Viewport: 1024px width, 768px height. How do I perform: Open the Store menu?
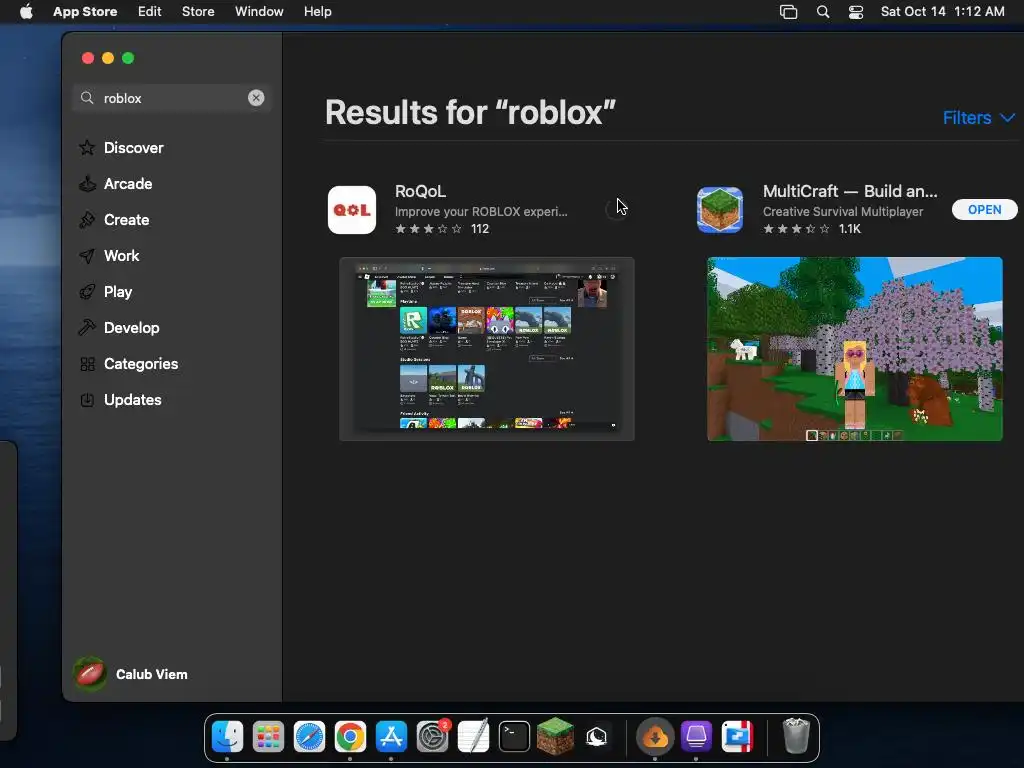(x=198, y=12)
